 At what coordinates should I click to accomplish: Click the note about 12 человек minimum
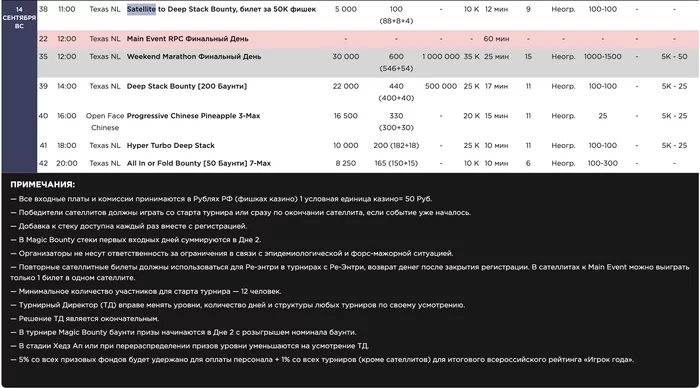tap(146, 292)
